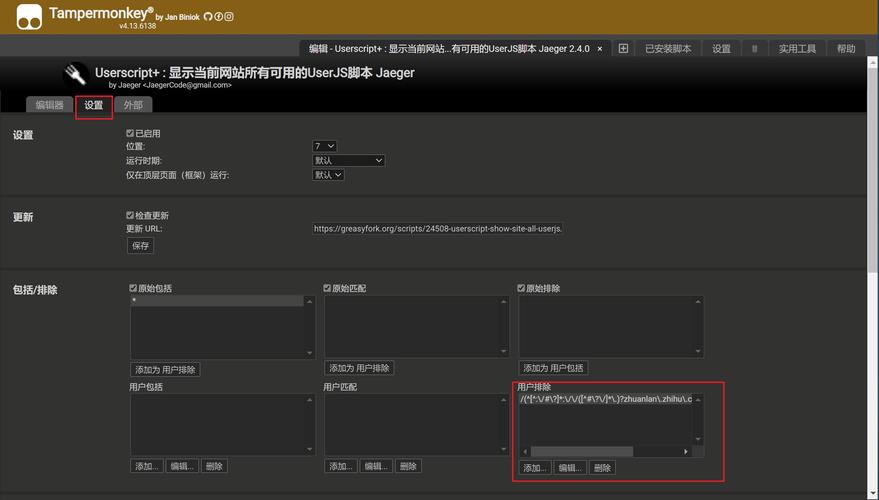Click 添加为 用户排除 under 原始包括
Viewport: 879px width, 500px height.
coord(165,370)
